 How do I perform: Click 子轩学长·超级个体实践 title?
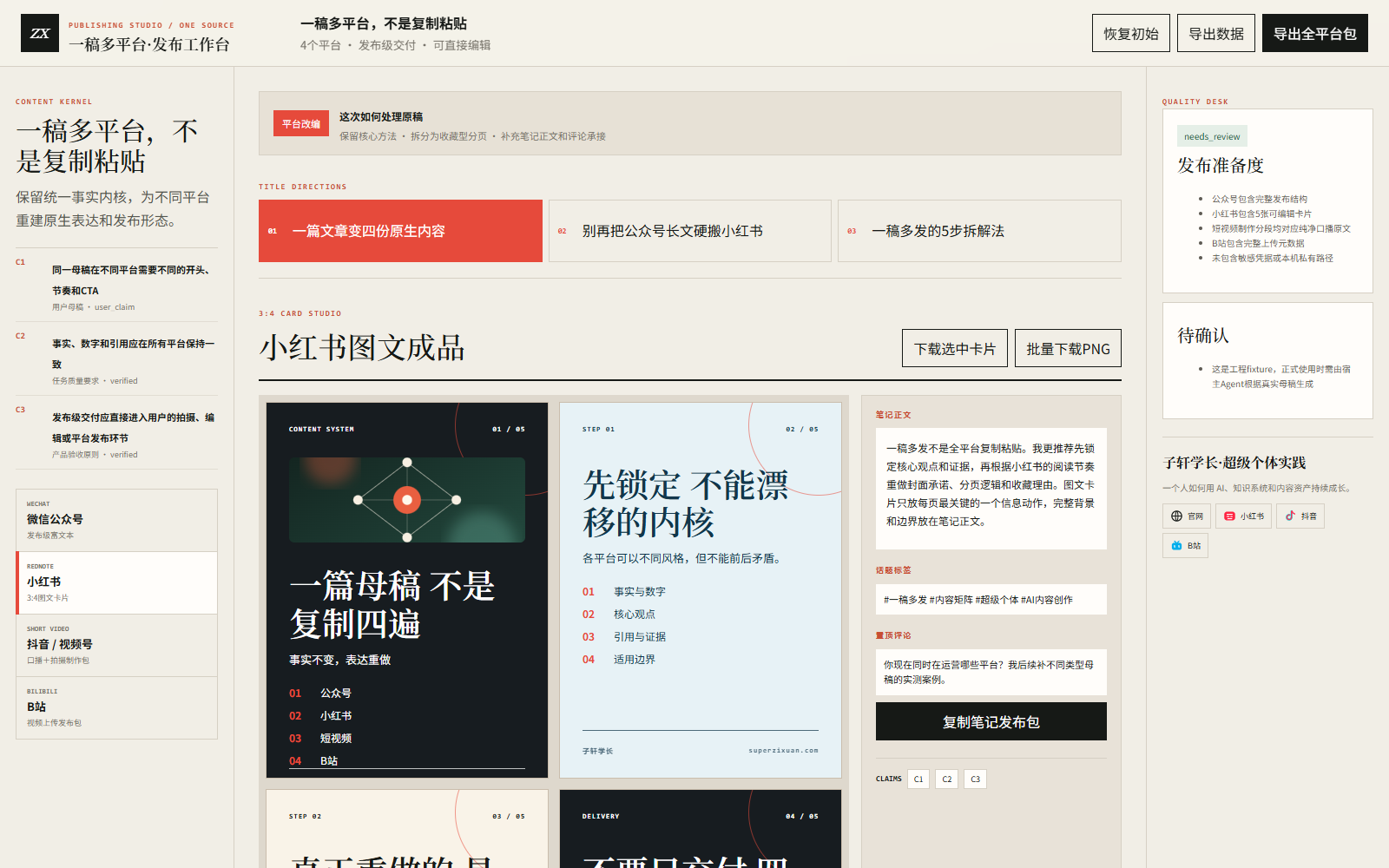(1234, 463)
